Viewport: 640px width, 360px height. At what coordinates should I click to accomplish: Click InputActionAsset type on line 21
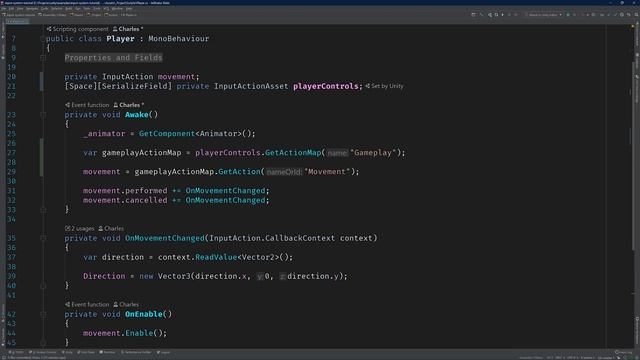251,86
